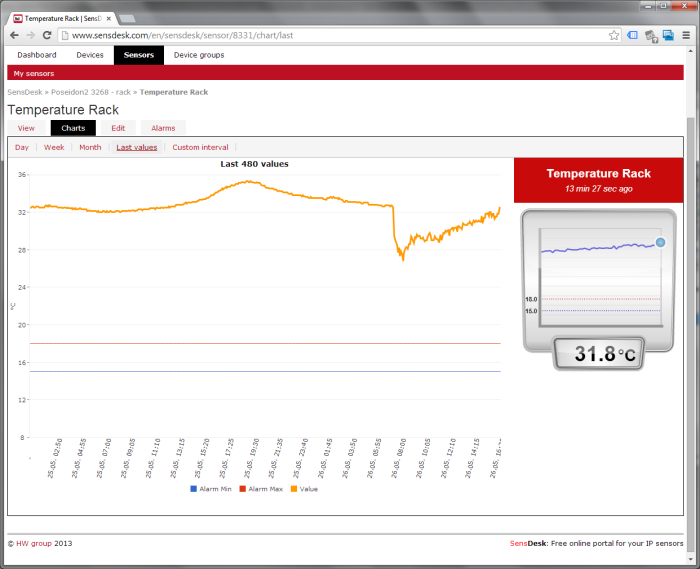Click the blue marker dot on gauge graph

click(x=660, y=243)
